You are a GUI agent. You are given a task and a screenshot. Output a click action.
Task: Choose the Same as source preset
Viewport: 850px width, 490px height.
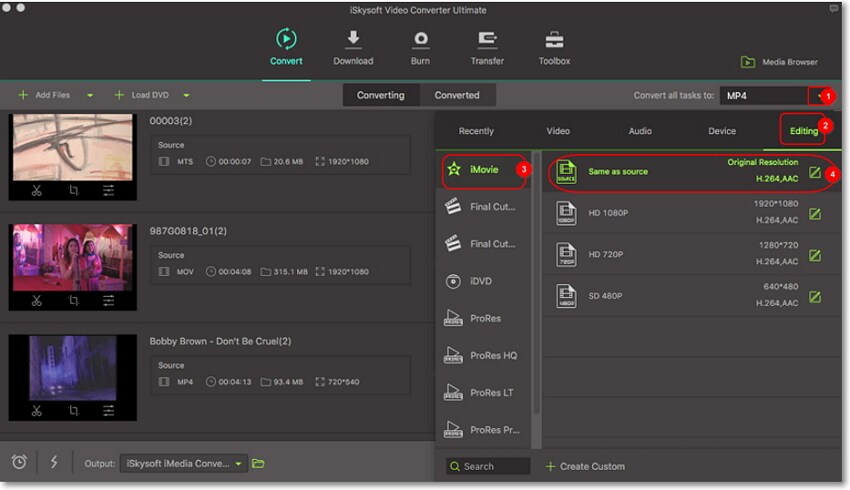(x=692, y=172)
